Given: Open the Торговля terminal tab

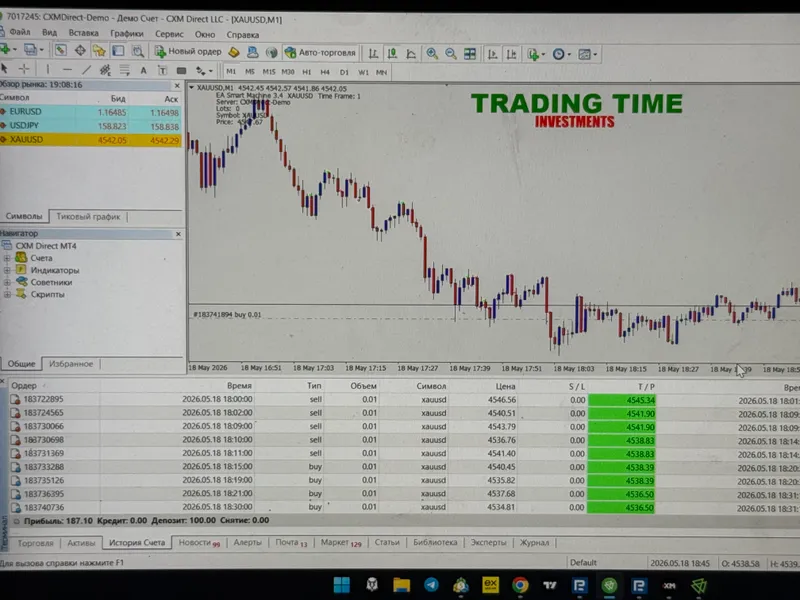Looking at the screenshot, I should 35,543.
